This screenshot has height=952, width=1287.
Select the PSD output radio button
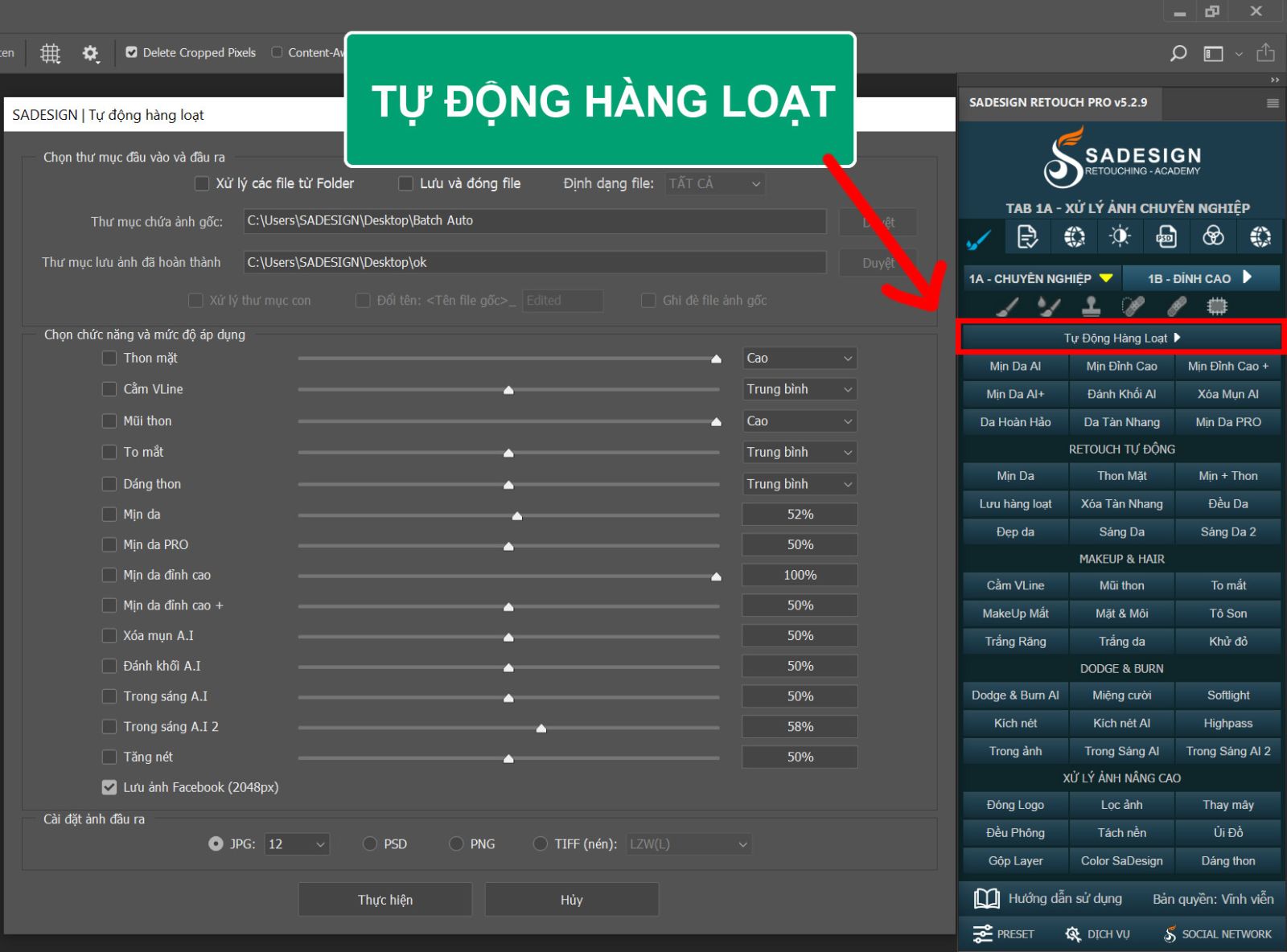(370, 843)
